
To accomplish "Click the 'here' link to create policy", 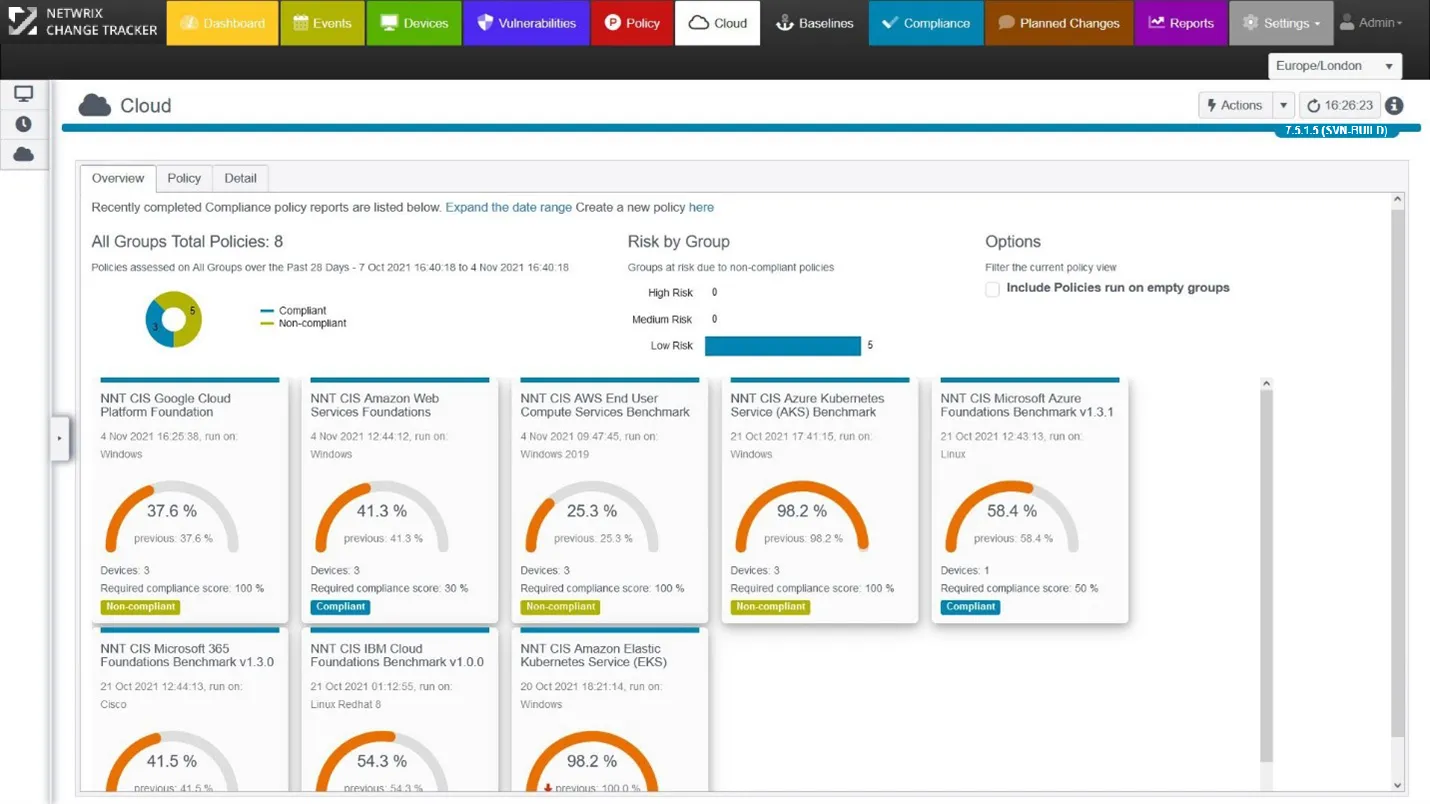I will point(701,207).
